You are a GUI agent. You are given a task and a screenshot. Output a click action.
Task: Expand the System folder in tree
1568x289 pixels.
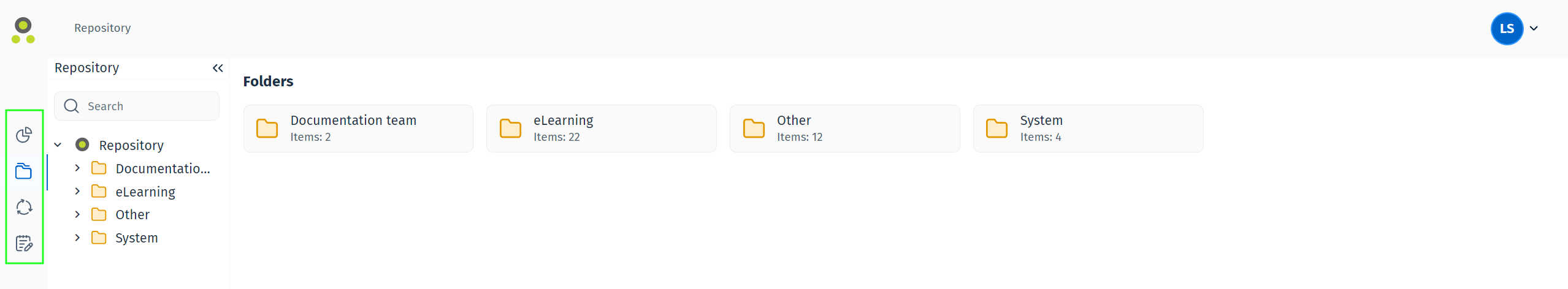77,238
